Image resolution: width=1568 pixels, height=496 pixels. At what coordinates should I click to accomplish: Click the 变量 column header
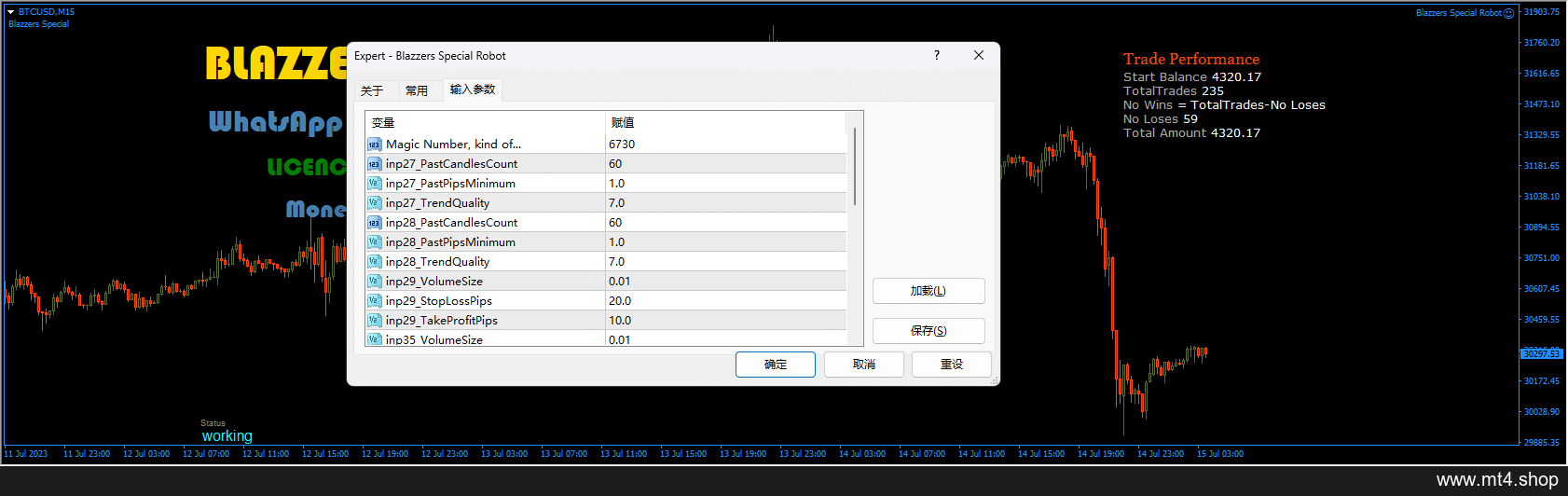486,123
